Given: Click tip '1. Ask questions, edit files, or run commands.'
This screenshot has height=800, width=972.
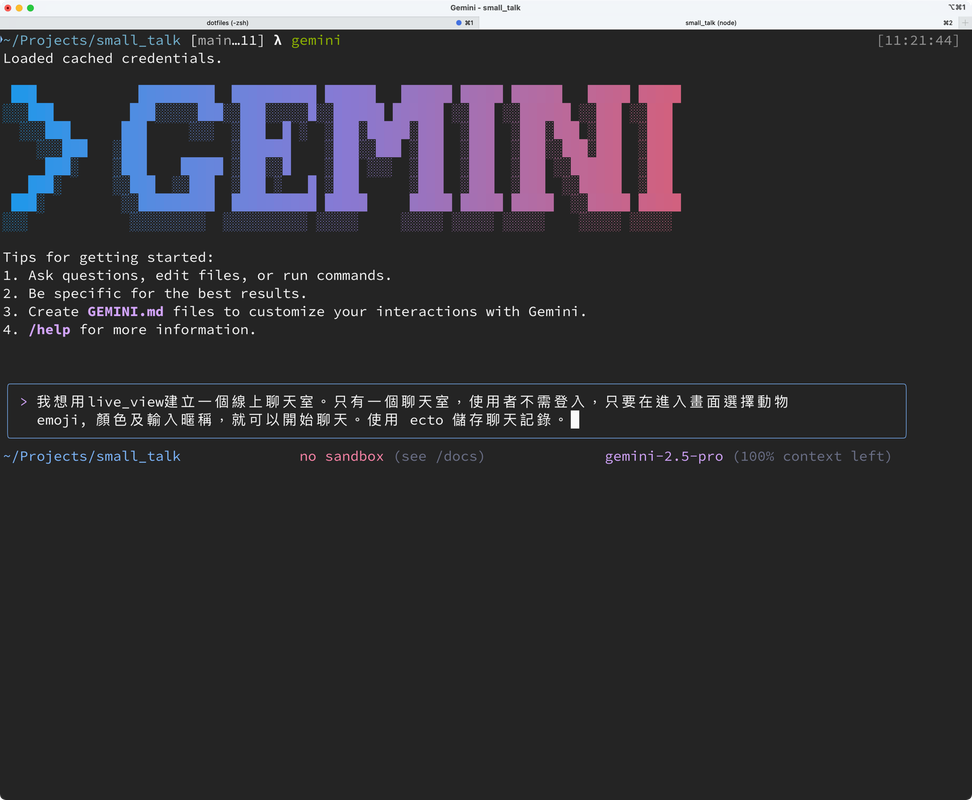Looking at the screenshot, I should 197,276.
